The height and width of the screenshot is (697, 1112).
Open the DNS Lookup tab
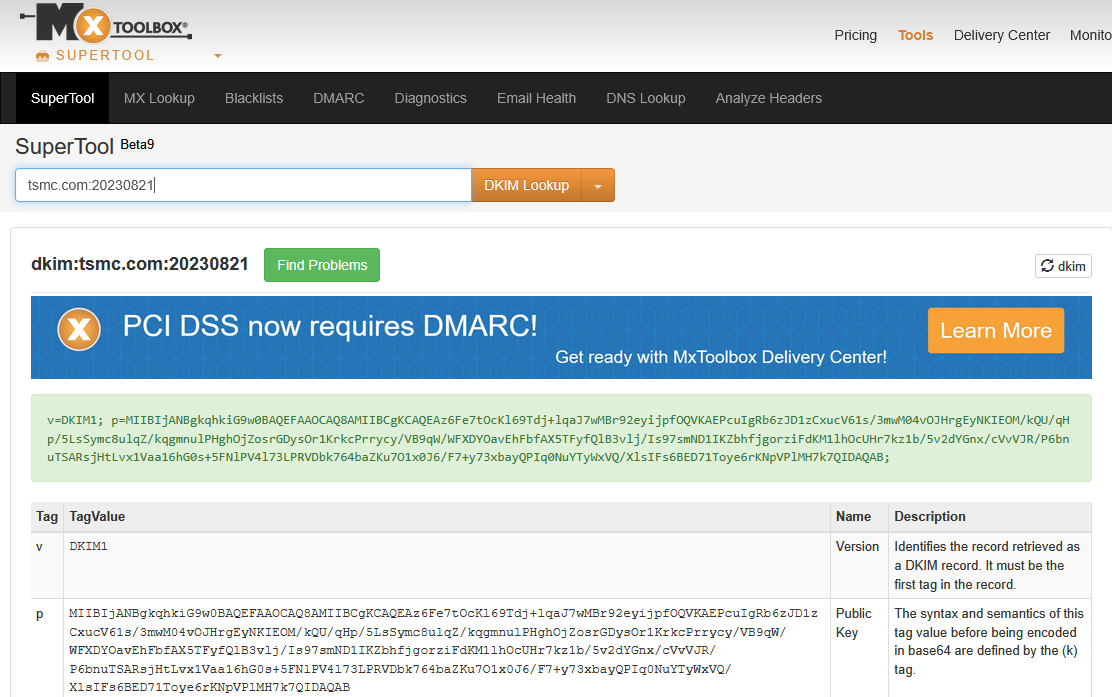pos(645,98)
